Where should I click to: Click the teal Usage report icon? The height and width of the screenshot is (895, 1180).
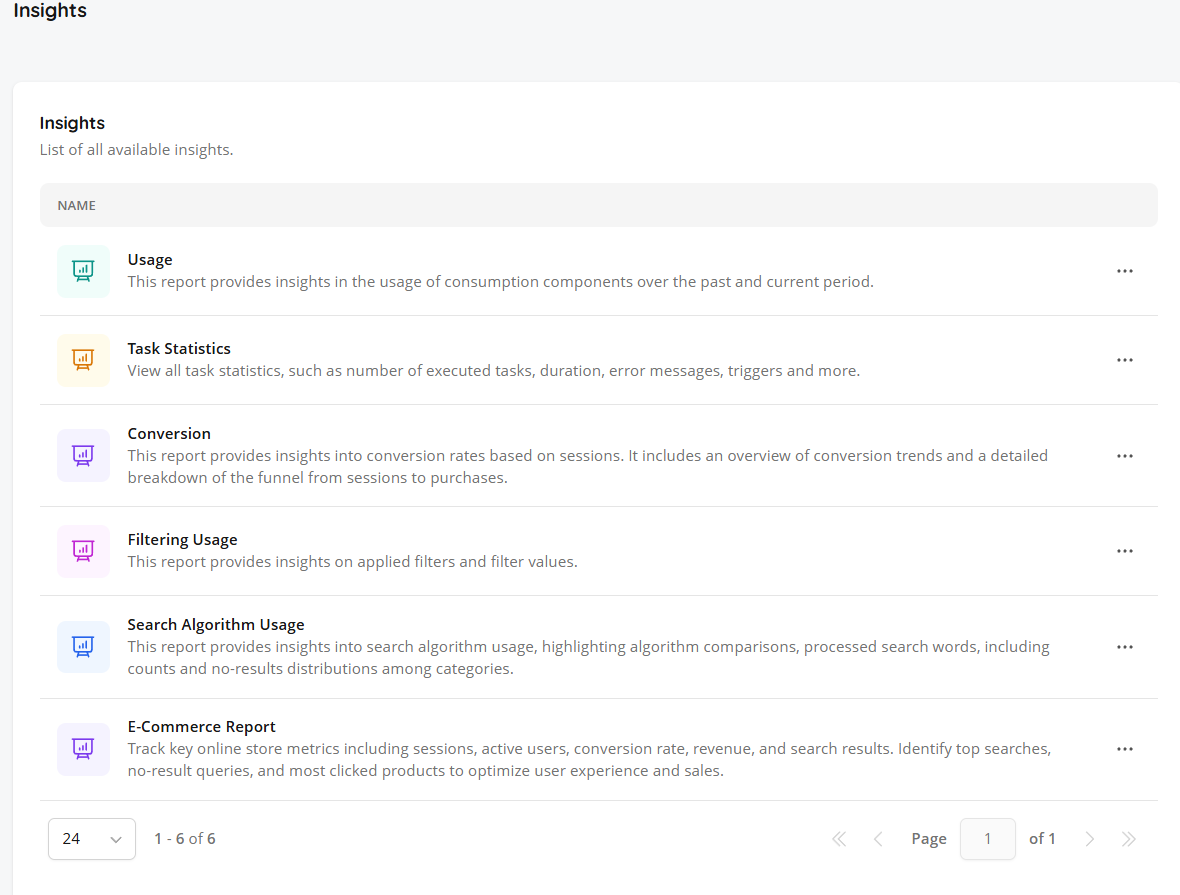pos(83,271)
